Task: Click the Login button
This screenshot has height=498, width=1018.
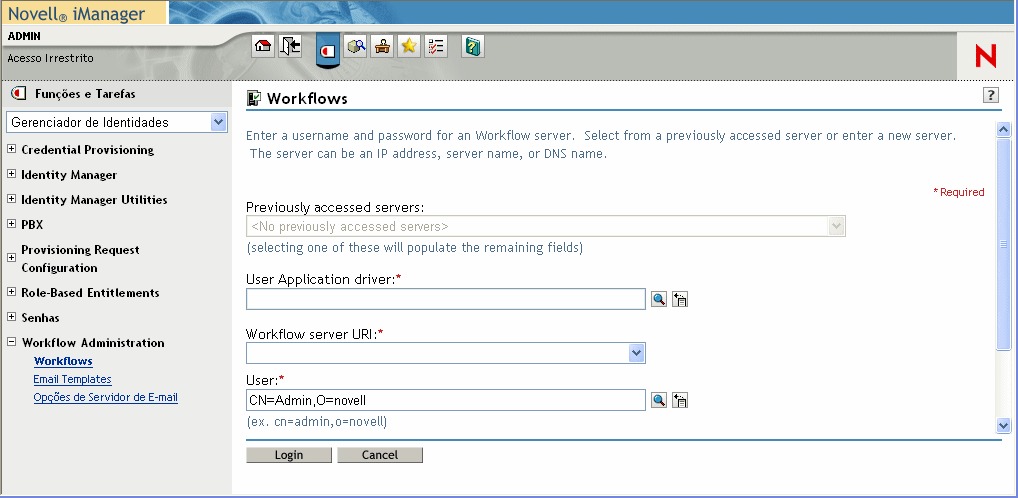Action: click(289, 454)
